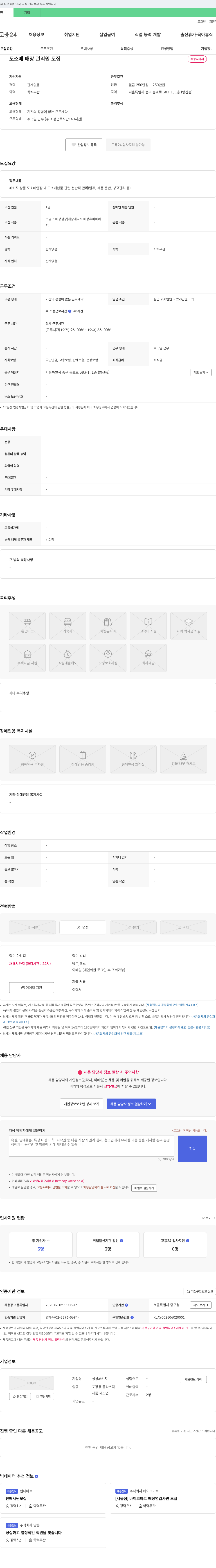This screenshot has width=216, height=1568.
Task: Click info icon next to 고용24 입사지원
Action: [187, 1240]
